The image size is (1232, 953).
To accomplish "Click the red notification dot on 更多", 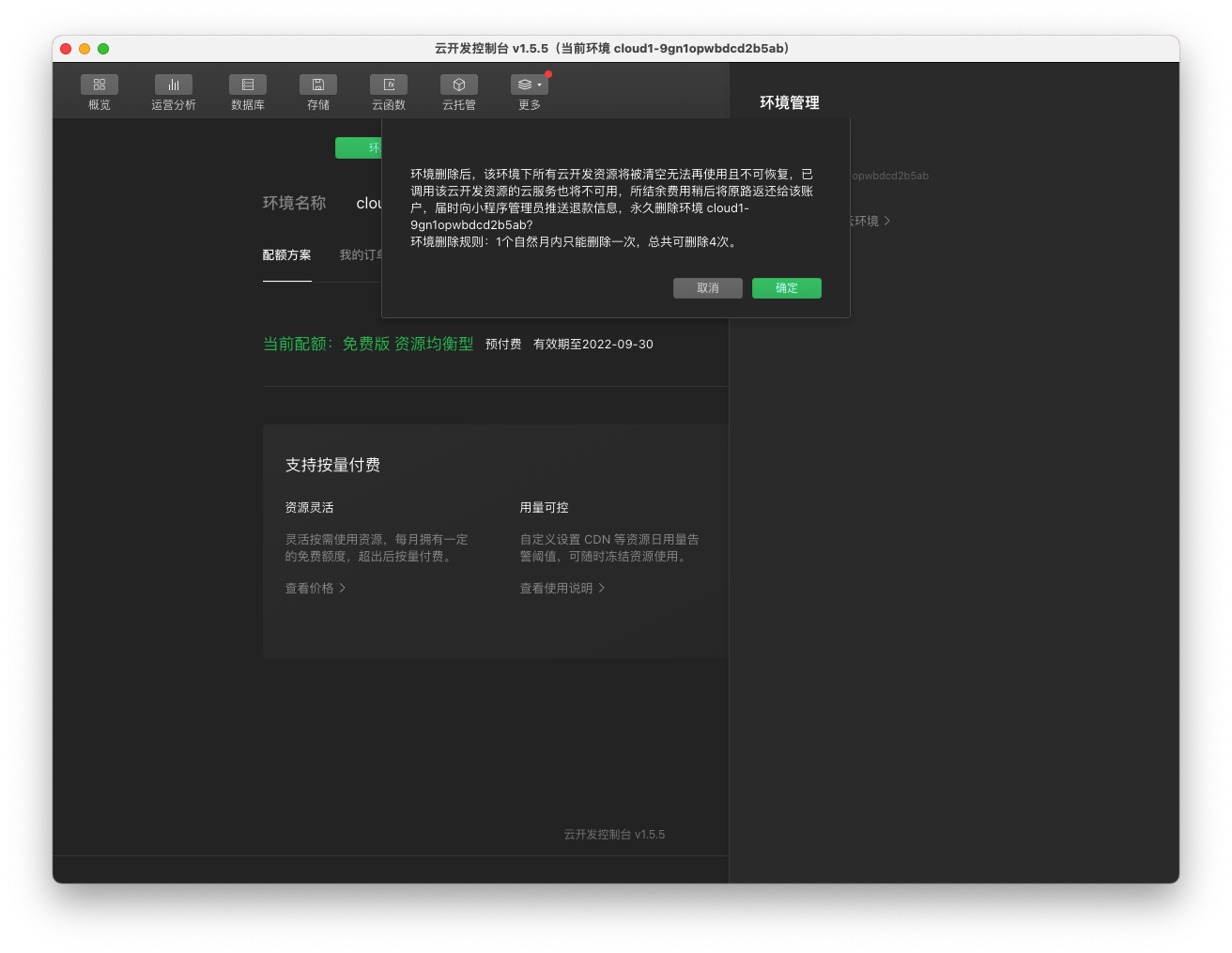I will coord(547,71).
